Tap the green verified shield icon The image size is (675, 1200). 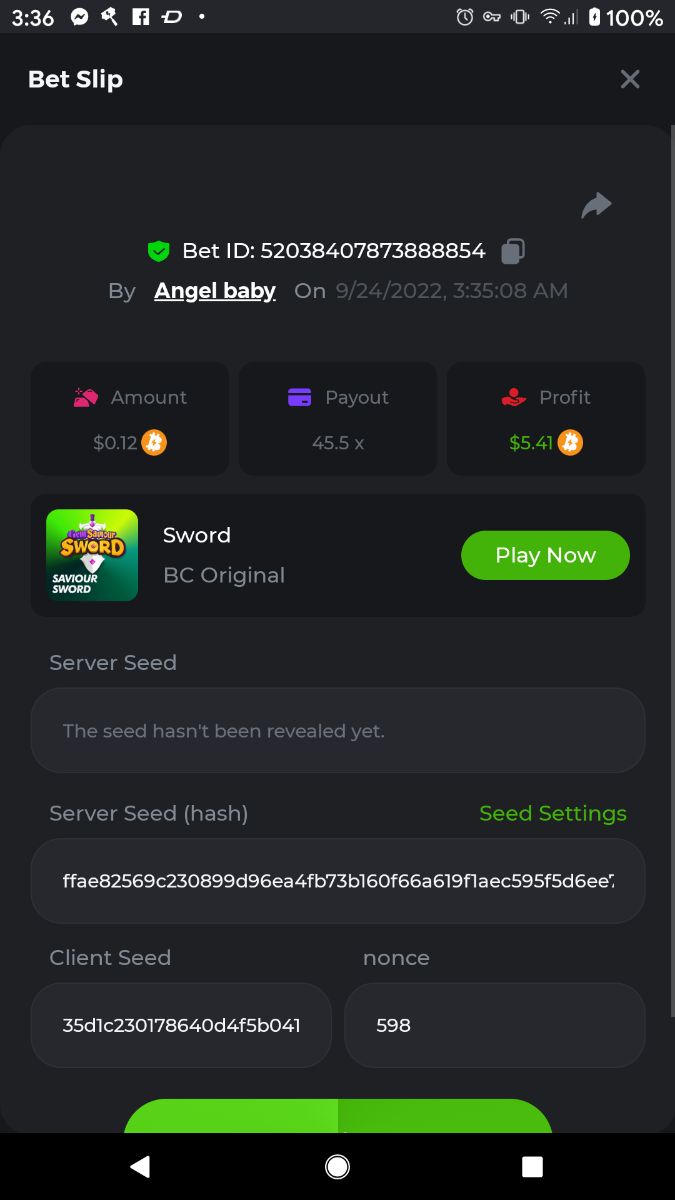coord(158,251)
